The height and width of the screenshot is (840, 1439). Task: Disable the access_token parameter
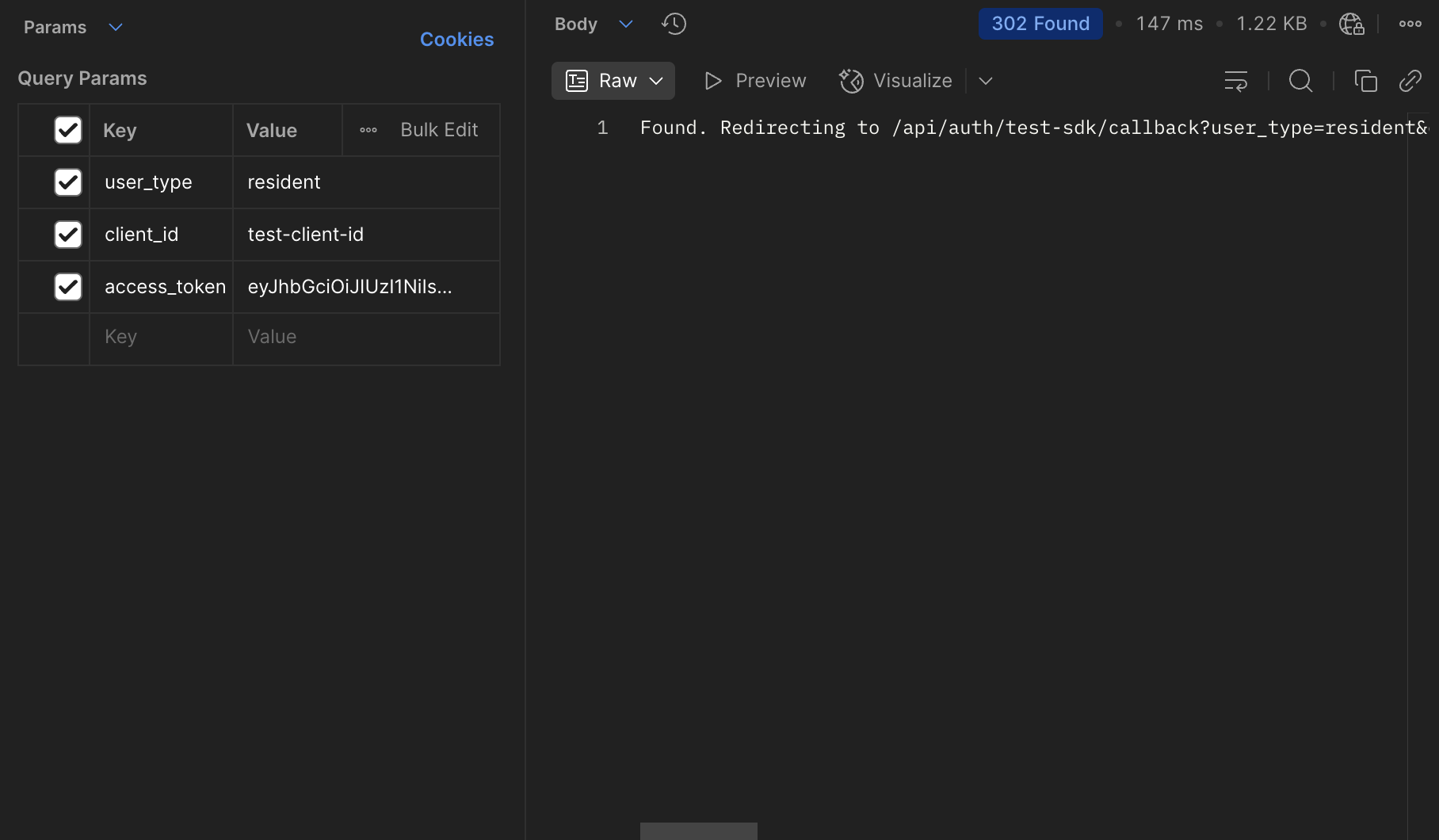(68, 287)
